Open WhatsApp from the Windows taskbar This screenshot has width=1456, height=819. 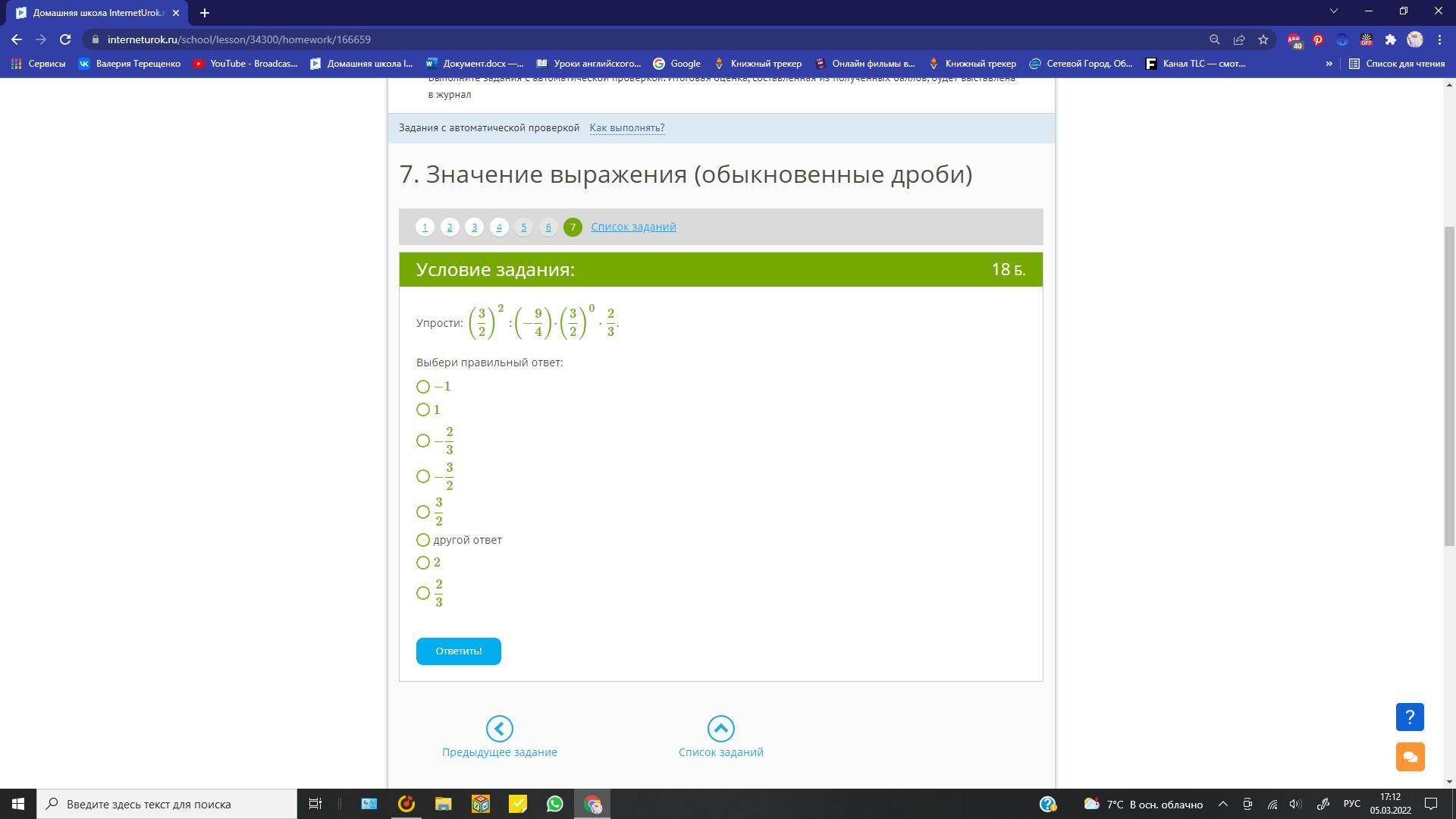pyautogui.click(x=555, y=804)
